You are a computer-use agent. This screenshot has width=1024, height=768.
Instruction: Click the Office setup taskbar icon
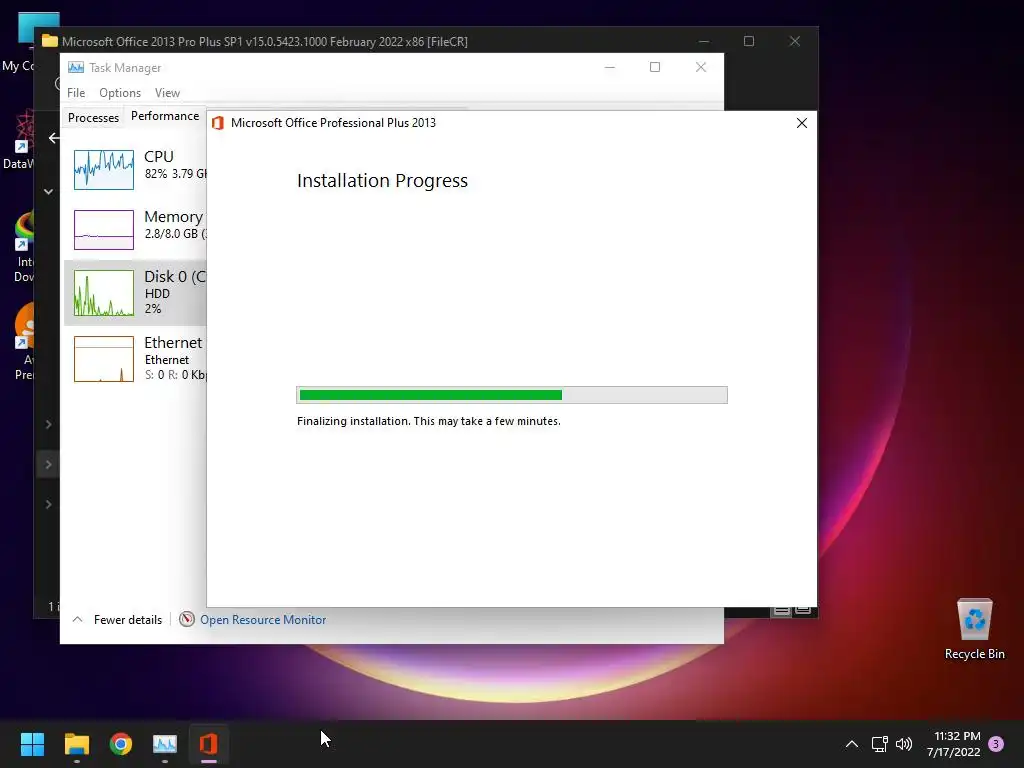[208, 744]
